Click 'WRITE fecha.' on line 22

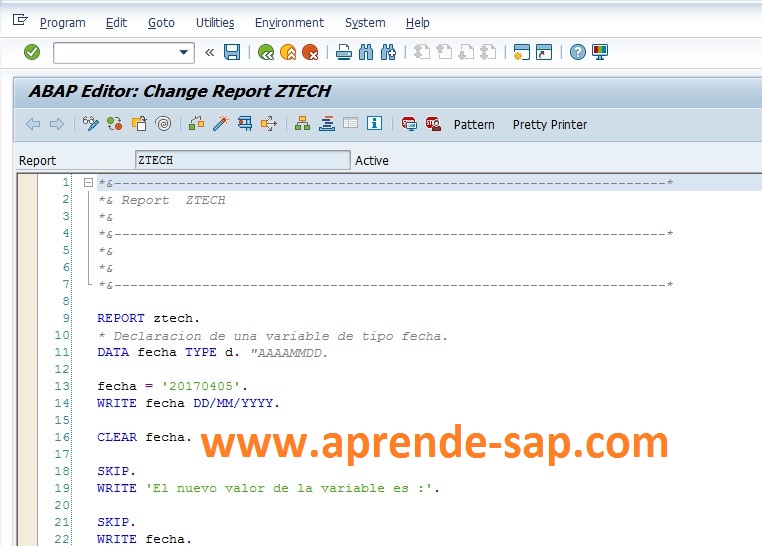[144, 539]
